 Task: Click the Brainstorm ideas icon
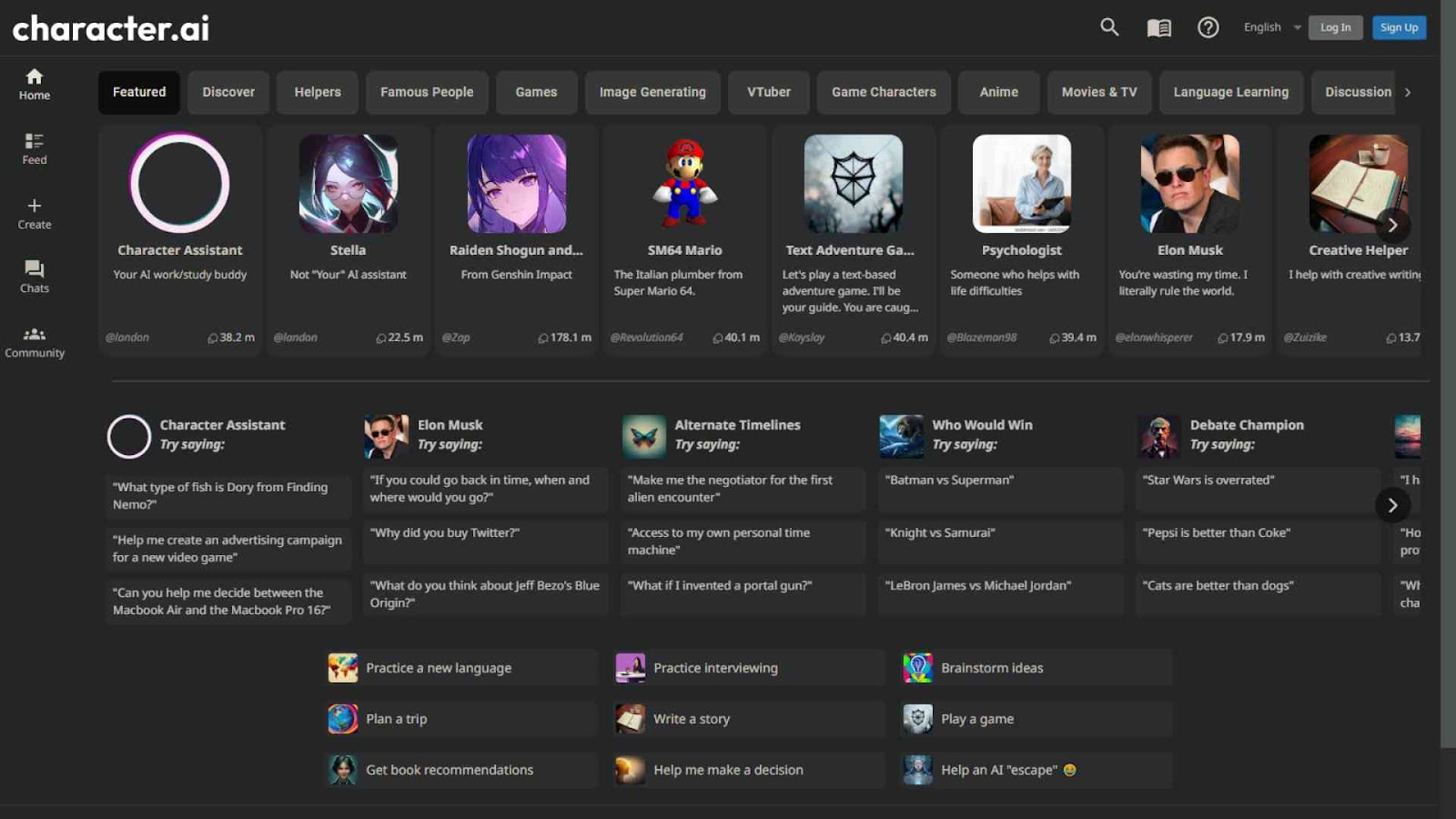pyautogui.click(x=917, y=668)
